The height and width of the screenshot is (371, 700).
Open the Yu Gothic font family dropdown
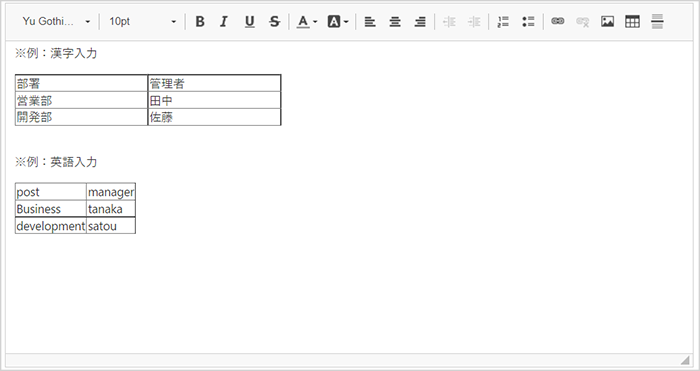pos(56,21)
